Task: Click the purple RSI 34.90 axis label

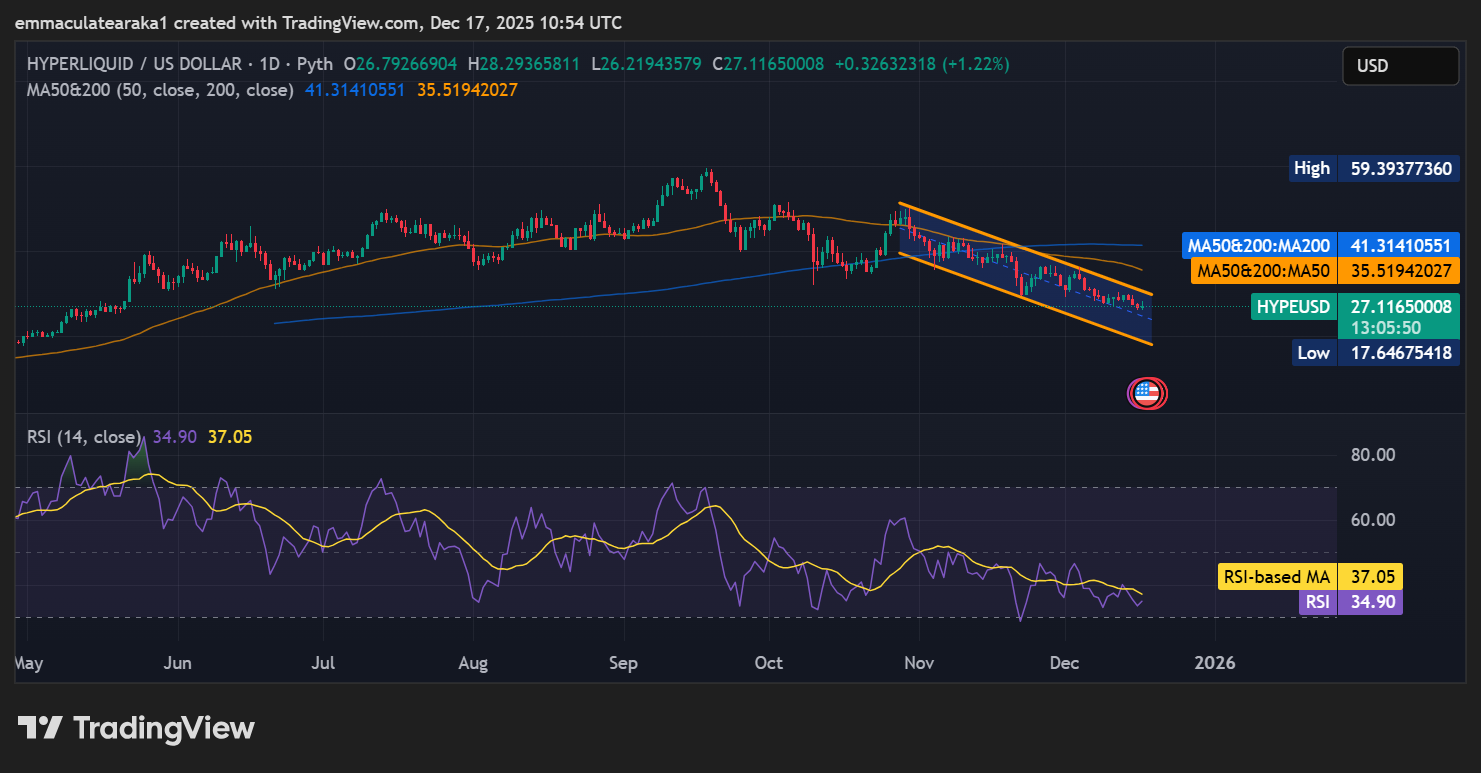Action: tap(1350, 602)
